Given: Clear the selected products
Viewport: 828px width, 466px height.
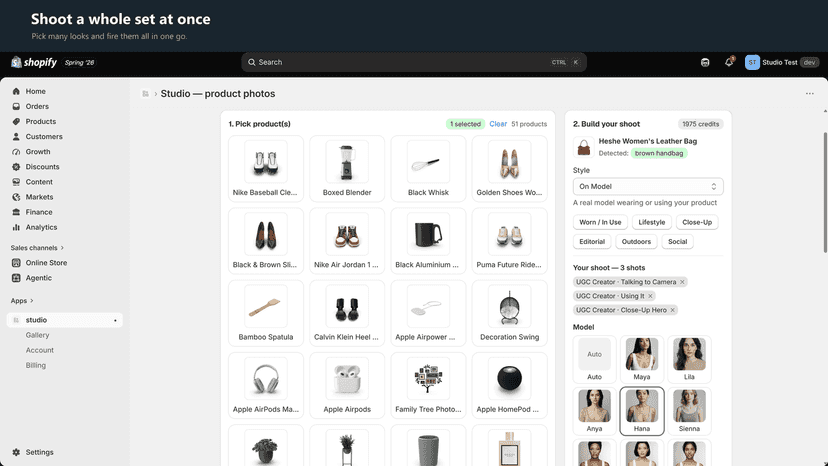Looking at the screenshot, I should (x=498, y=124).
